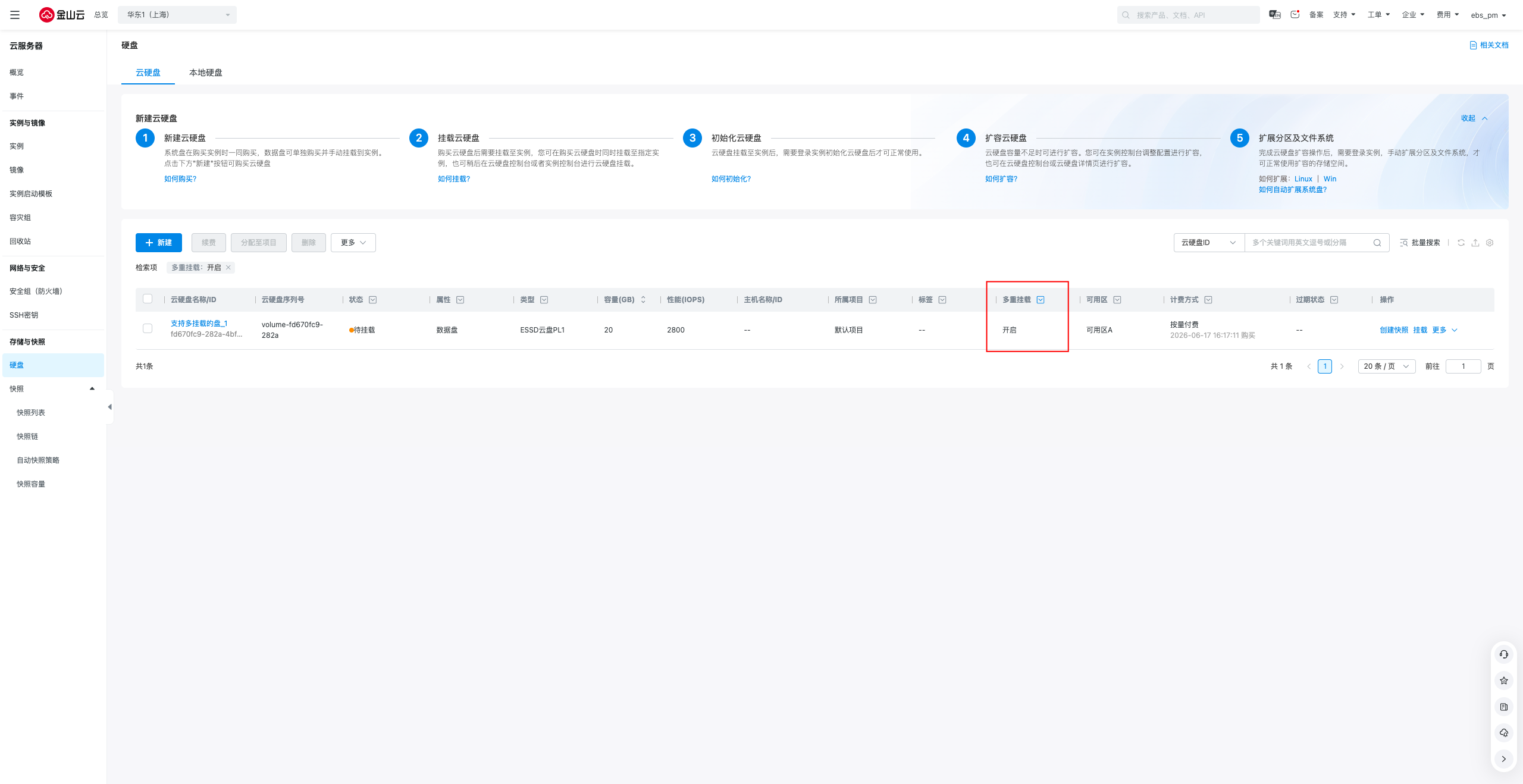Open customer service headset icon

(1504, 654)
